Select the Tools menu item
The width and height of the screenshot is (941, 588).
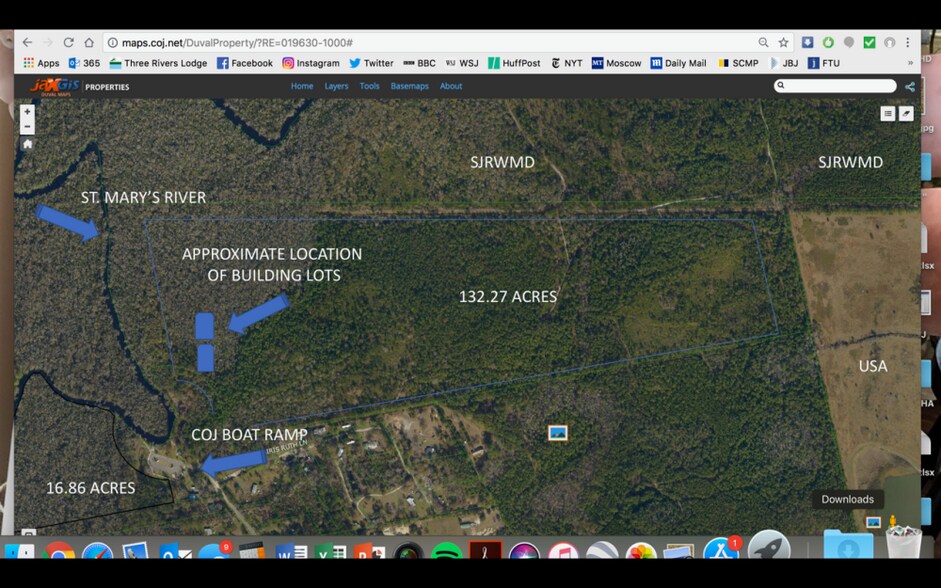pos(369,86)
